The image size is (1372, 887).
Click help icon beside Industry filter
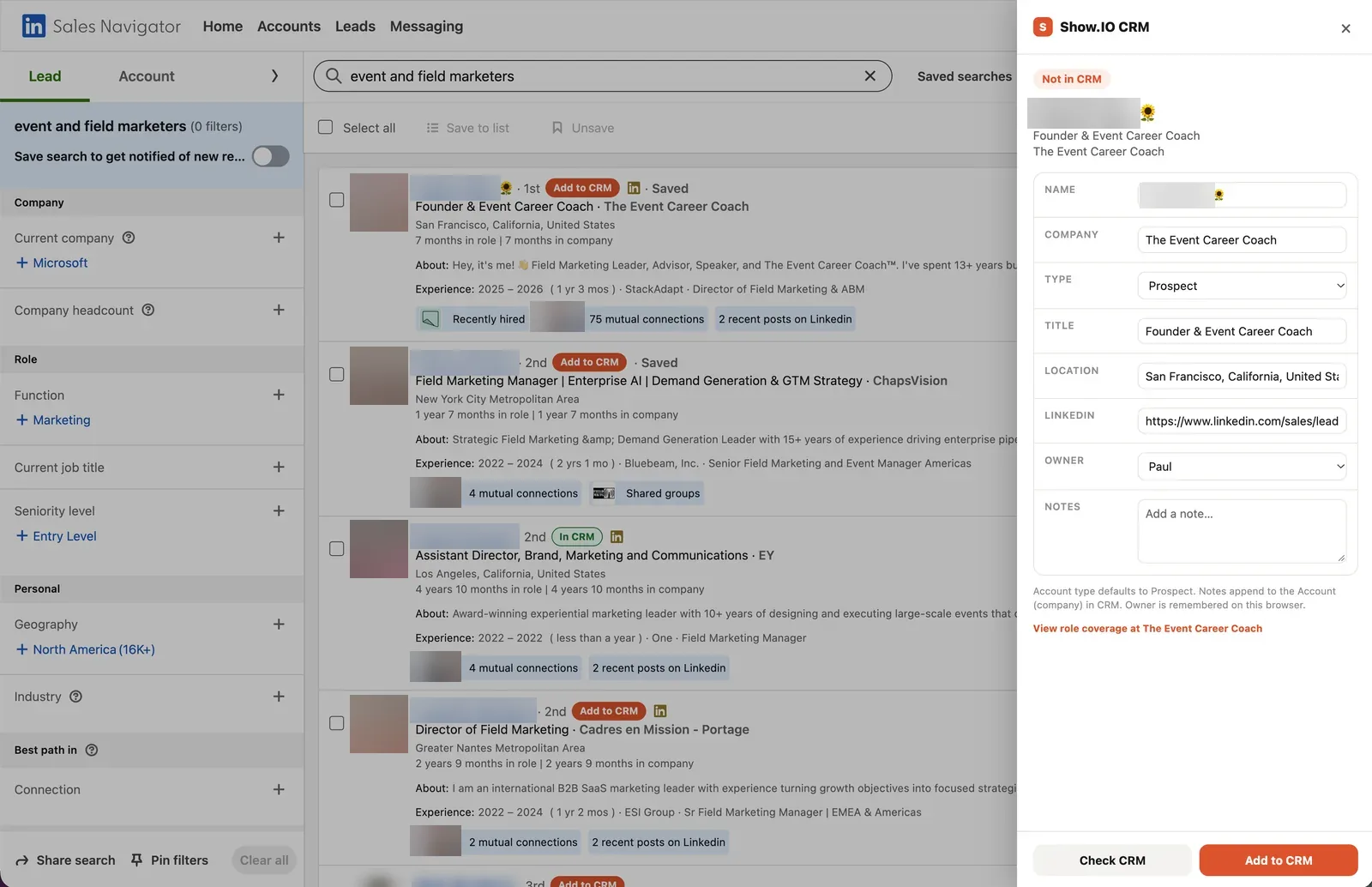[75, 697]
